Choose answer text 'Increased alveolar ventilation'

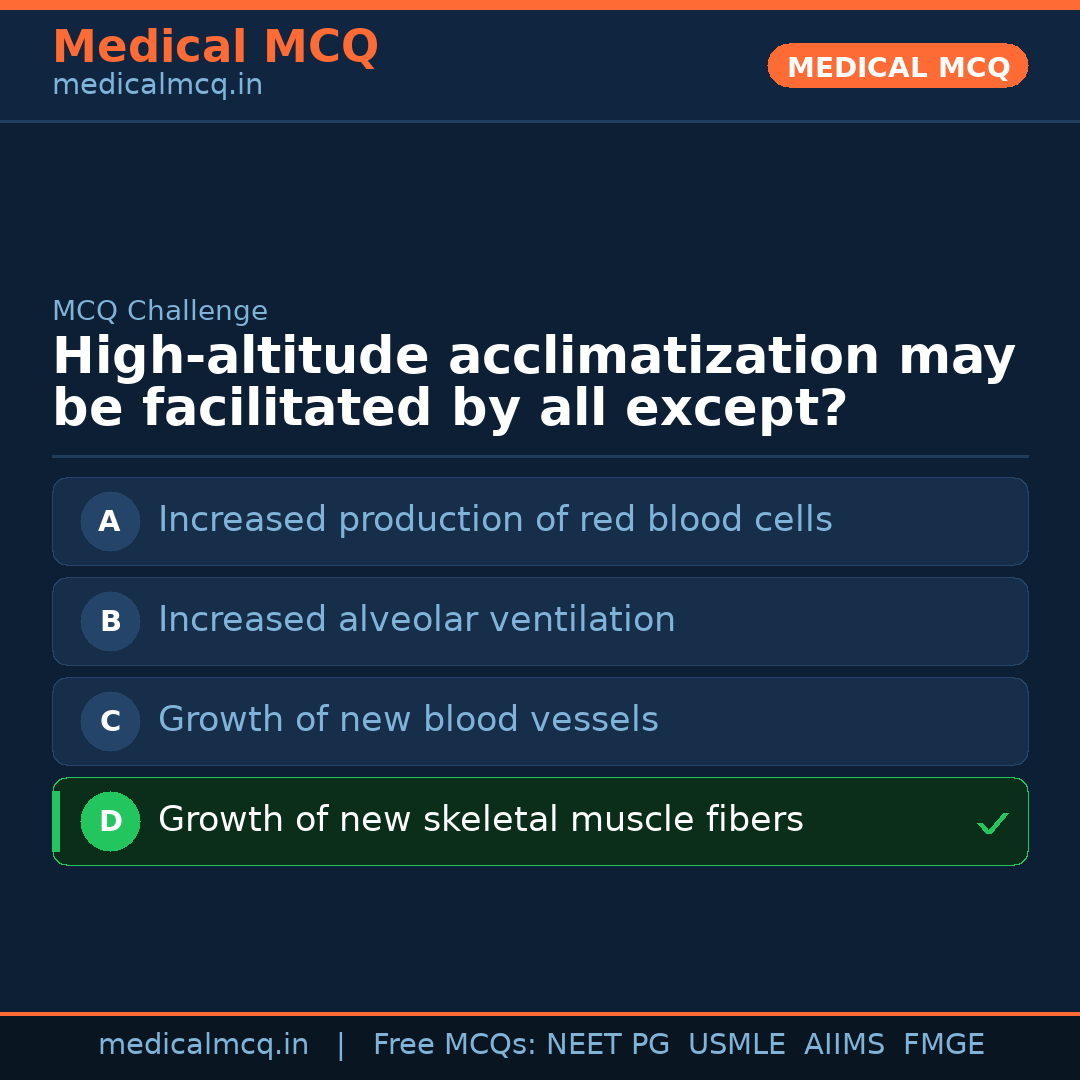[x=416, y=620]
